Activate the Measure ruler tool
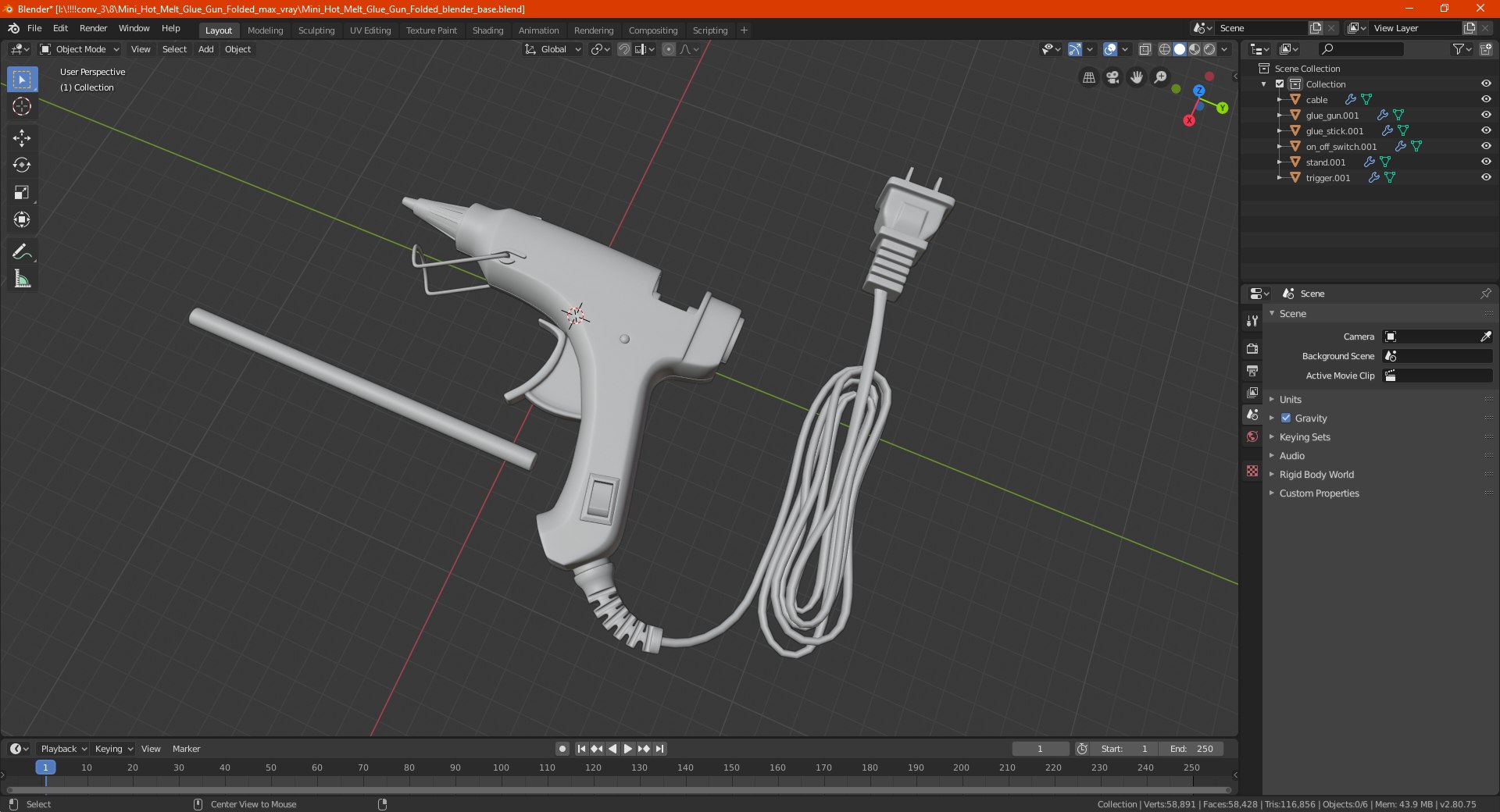Viewport: 1500px width, 812px height. [22, 279]
